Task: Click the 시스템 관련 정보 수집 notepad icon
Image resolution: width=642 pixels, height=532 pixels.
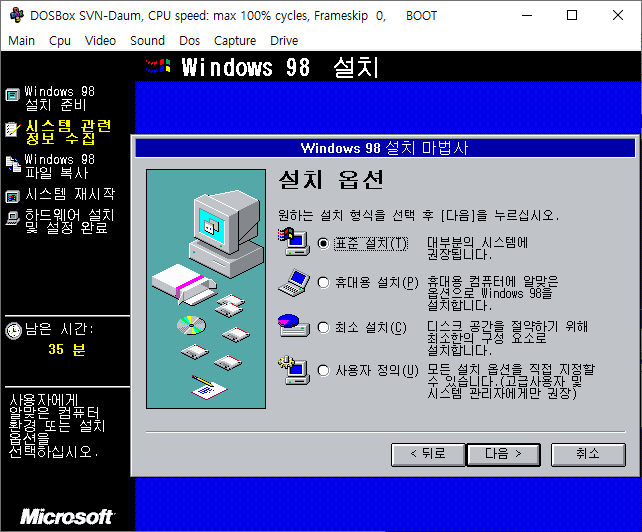Action: tap(12, 129)
